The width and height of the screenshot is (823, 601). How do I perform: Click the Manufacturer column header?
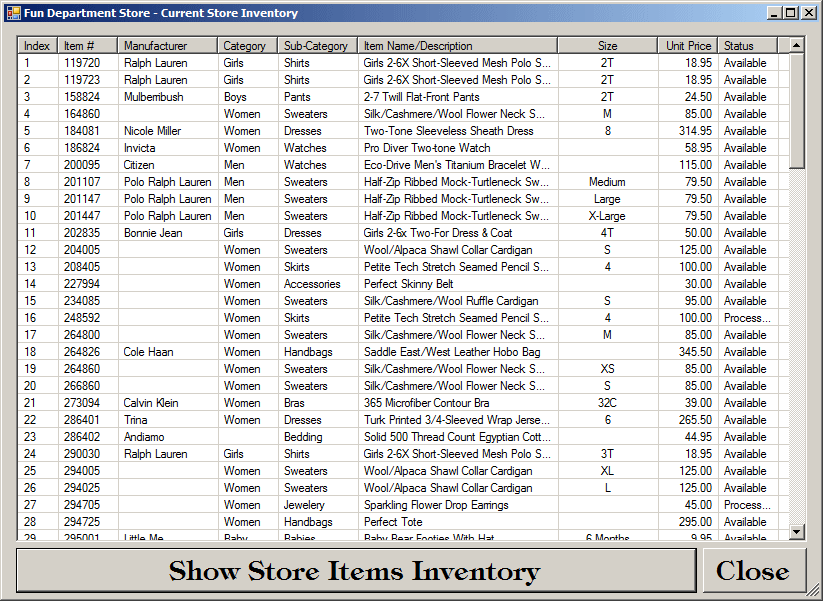pyautogui.click(x=168, y=46)
